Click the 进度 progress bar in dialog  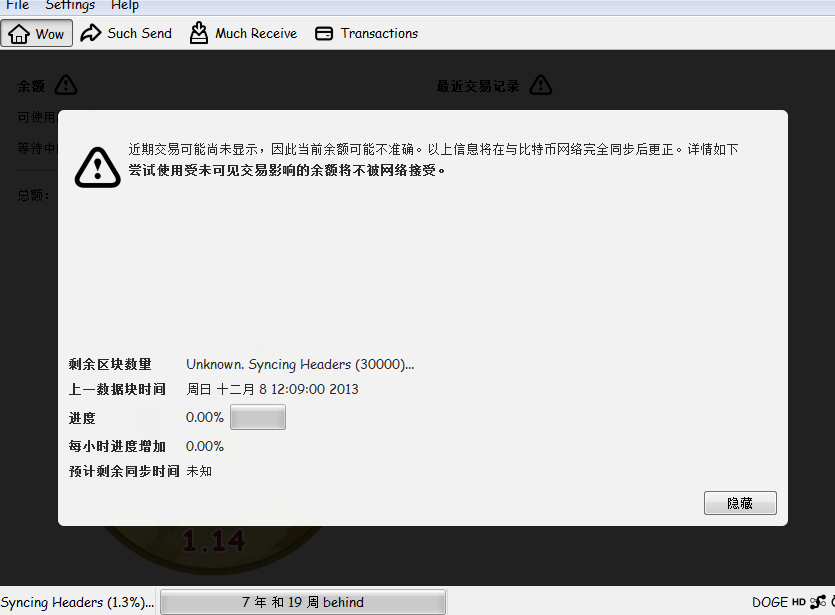tap(258, 417)
